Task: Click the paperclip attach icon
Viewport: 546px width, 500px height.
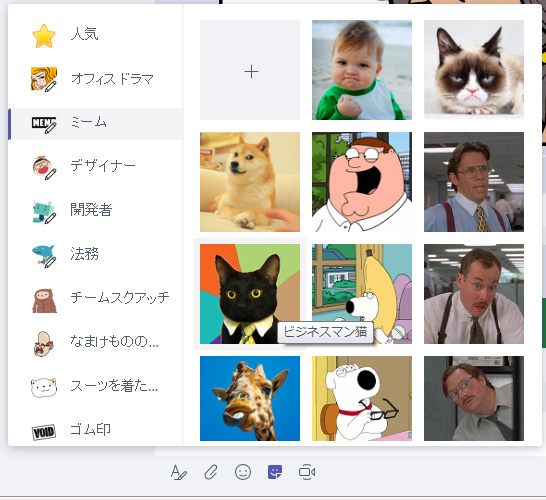Action: [x=211, y=472]
